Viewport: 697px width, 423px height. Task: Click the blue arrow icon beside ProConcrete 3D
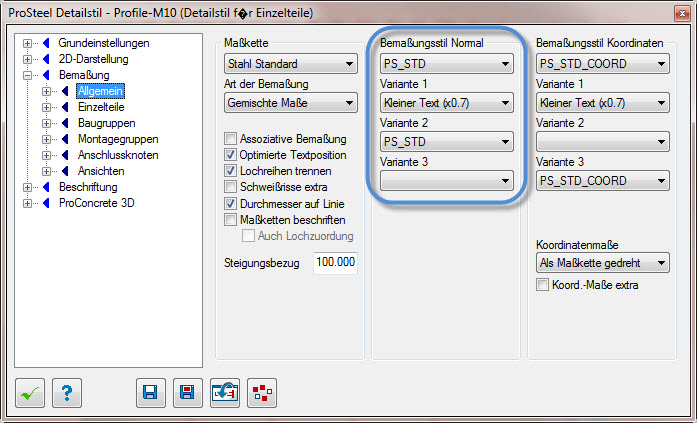pos(46,203)
